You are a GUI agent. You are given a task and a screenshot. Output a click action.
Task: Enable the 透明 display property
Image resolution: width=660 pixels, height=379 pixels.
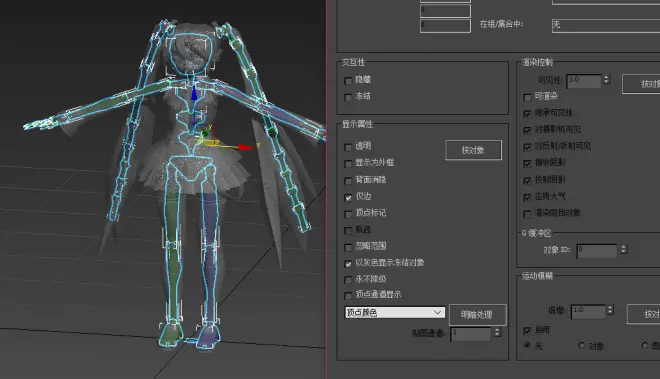coord(348,147)
